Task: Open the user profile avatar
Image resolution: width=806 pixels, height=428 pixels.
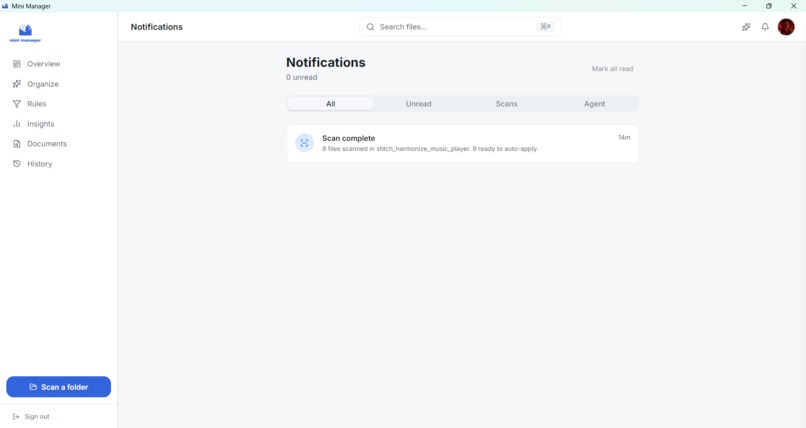Action: (786, 27)
